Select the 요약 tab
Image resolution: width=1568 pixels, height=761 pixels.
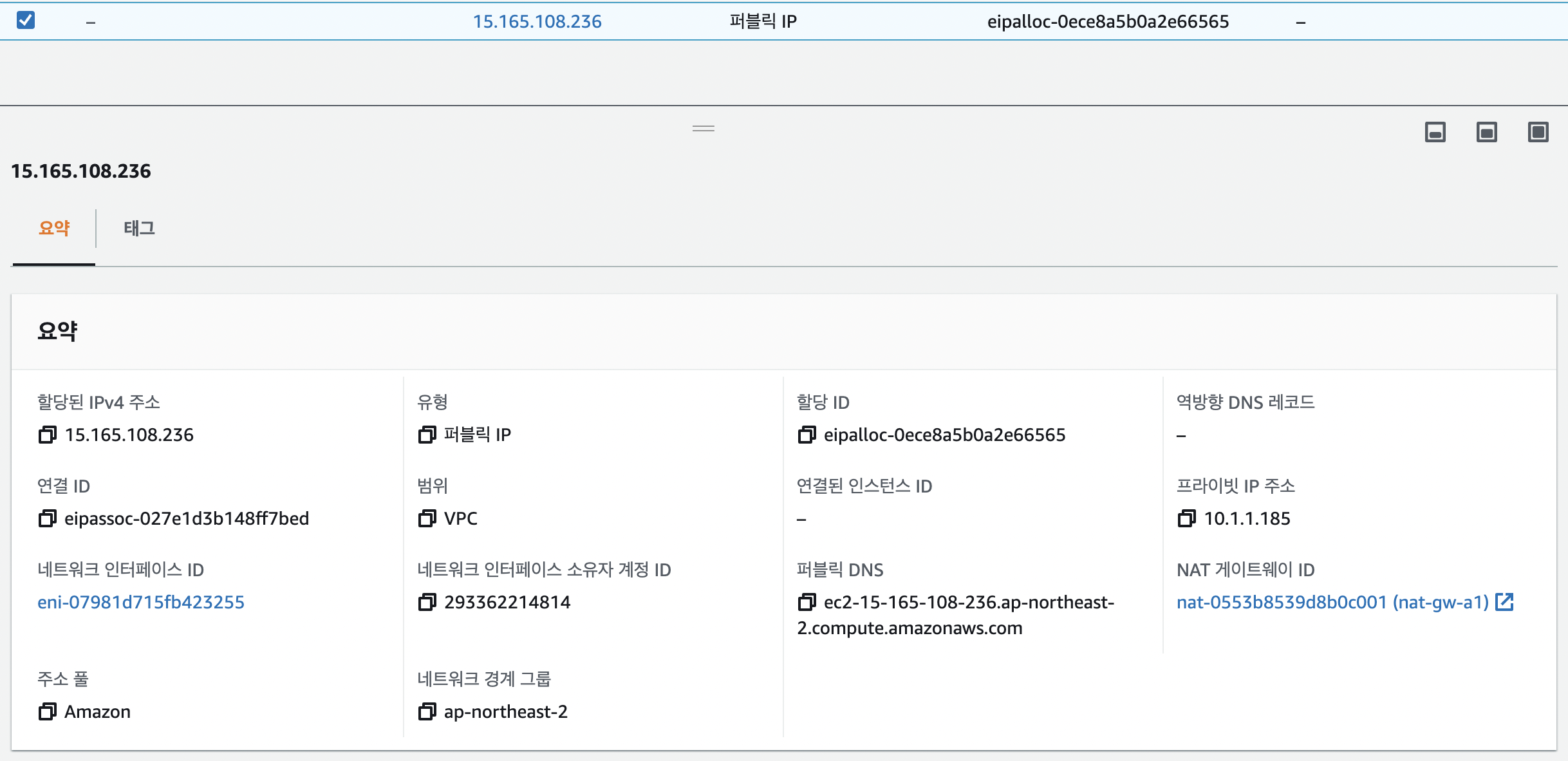54,228
